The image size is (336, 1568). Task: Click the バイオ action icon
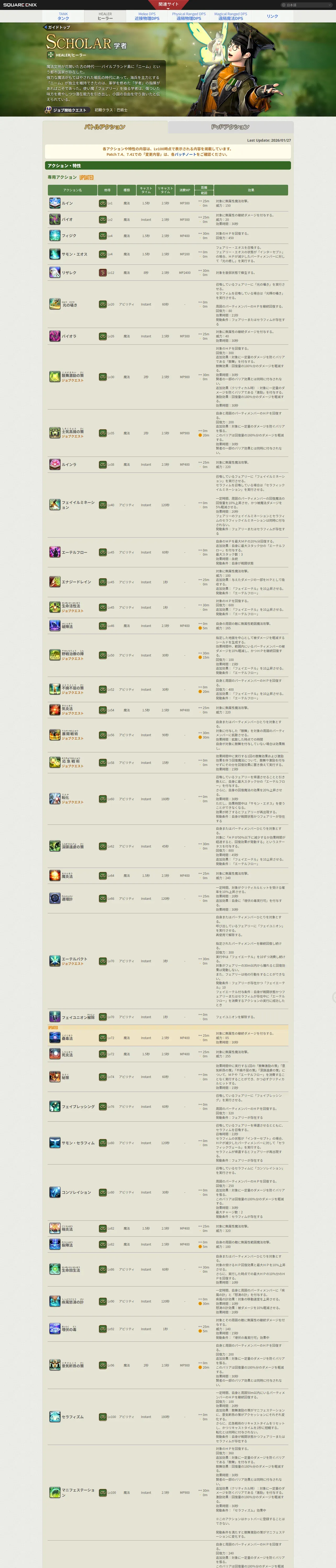55,219
